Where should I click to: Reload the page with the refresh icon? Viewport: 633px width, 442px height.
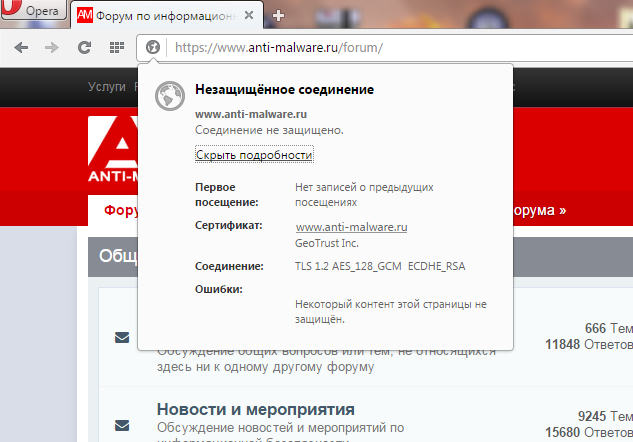tap(84, 48)
